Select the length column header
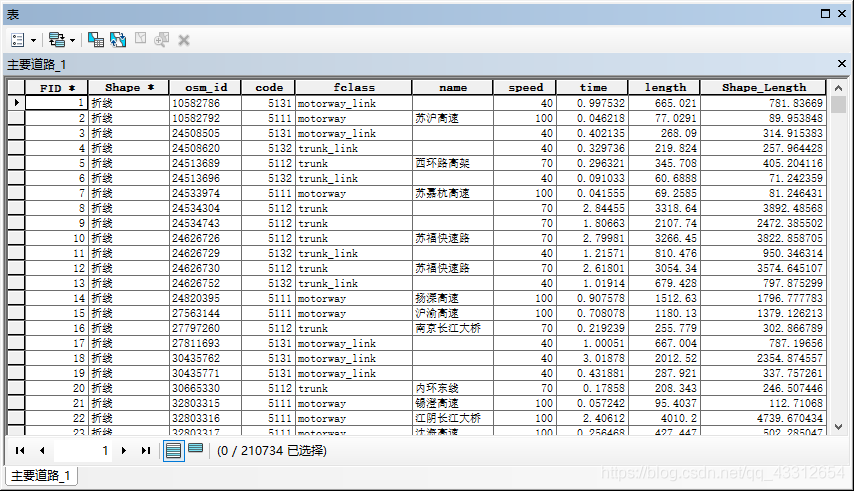This screenshot has height=491, width=854. pos(664,88)
